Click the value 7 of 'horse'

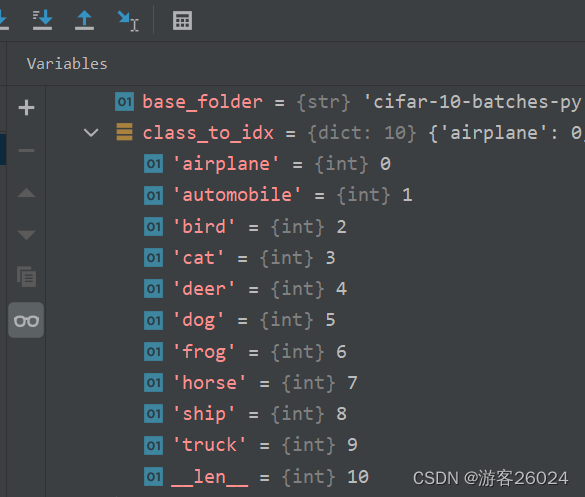tap(352, 383)
